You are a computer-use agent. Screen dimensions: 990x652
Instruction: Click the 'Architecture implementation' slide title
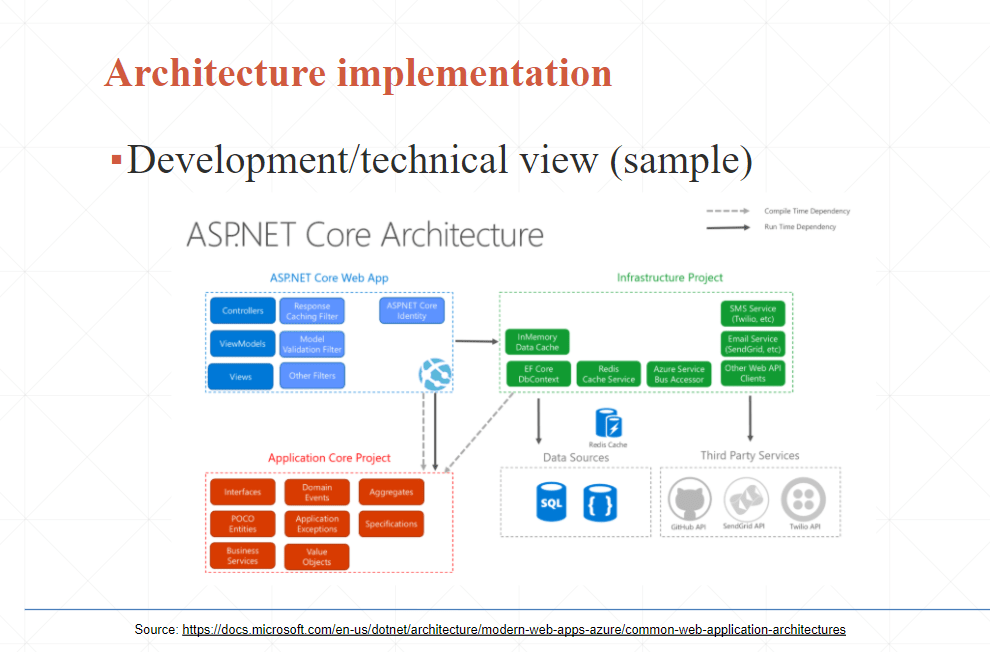359,73
